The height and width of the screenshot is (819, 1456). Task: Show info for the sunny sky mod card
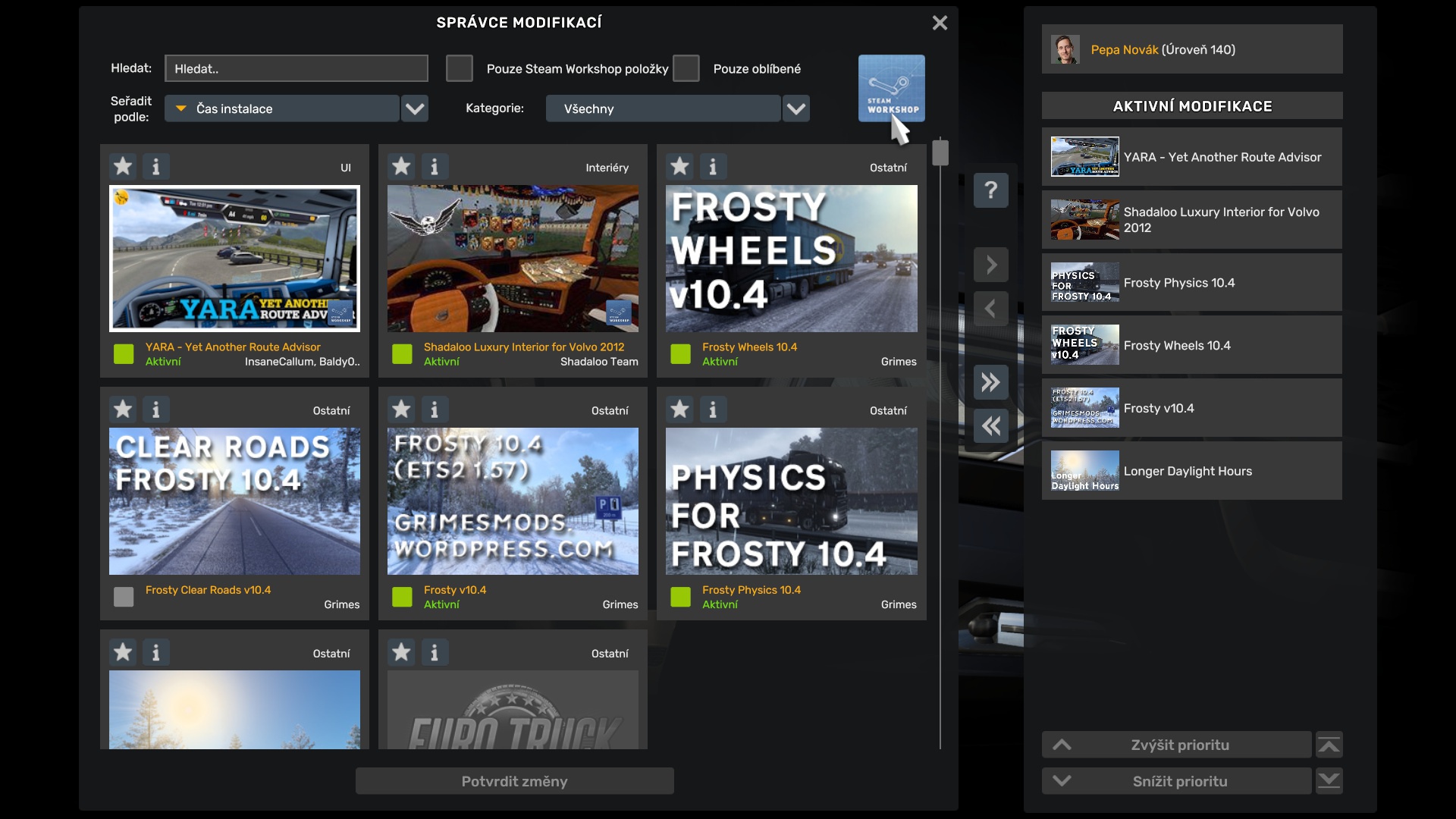(x=156, y=652)
